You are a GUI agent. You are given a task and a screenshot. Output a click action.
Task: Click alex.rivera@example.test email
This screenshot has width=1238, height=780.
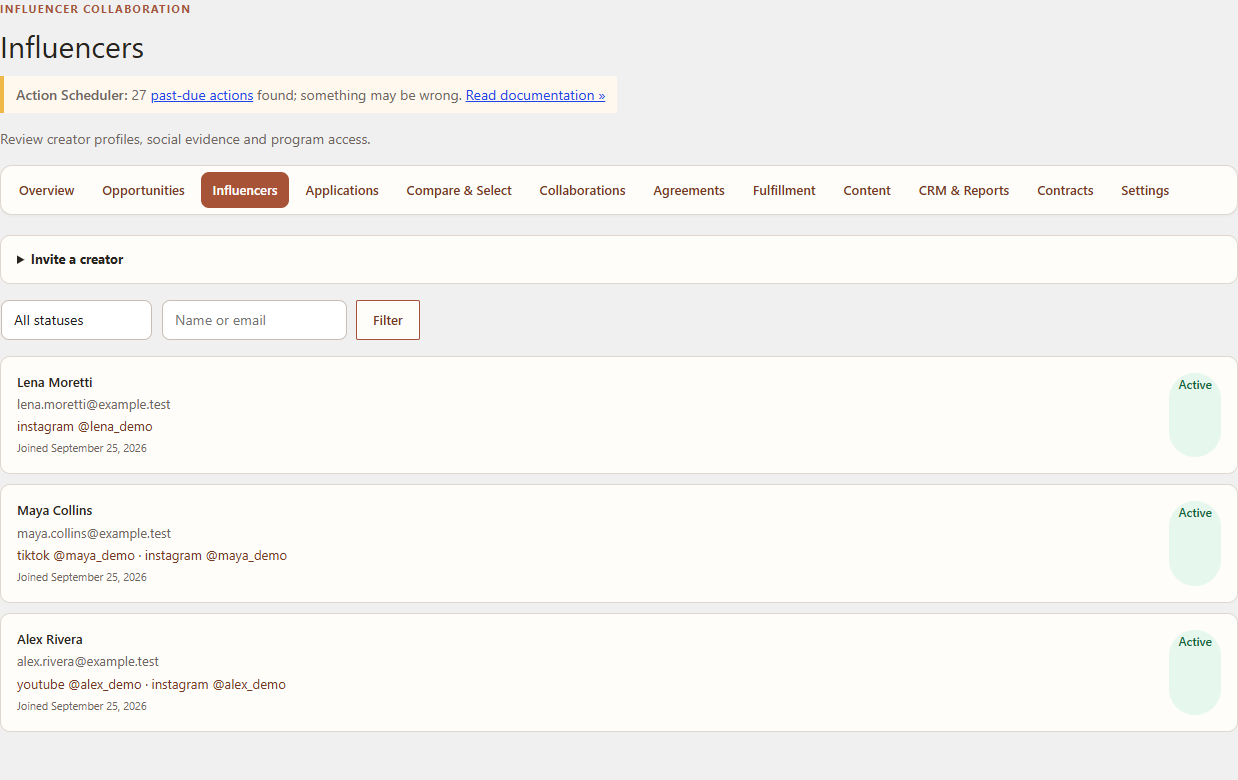(x=88, y=662)
